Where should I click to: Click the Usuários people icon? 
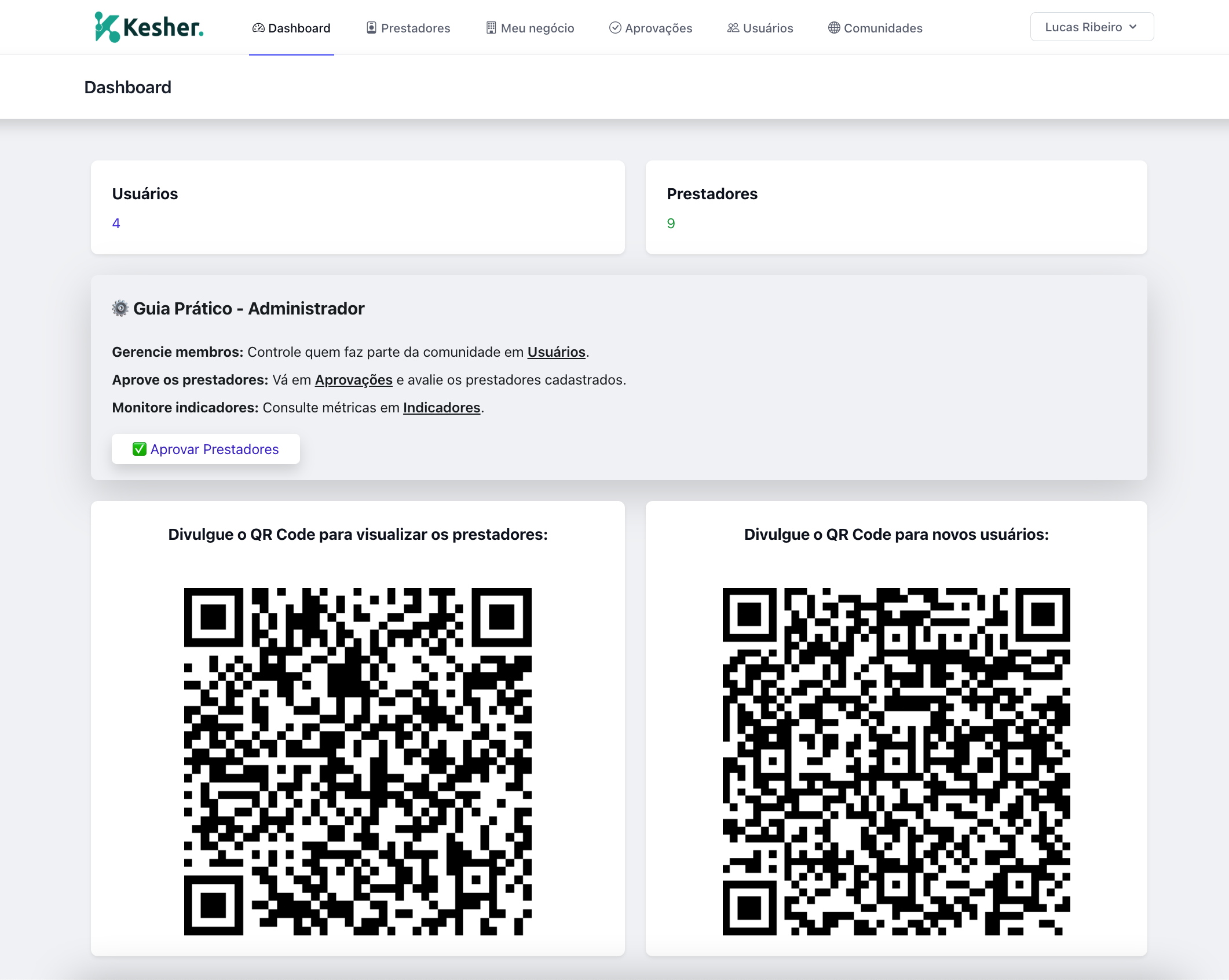pyautogui.click(x=733, y=28)
